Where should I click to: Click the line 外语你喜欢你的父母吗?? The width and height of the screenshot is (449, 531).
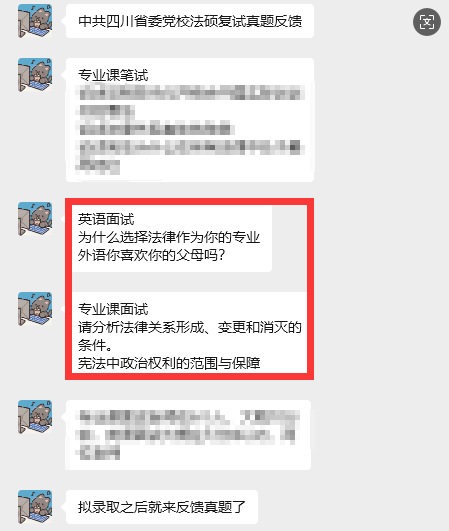click(x=151, y=255)
